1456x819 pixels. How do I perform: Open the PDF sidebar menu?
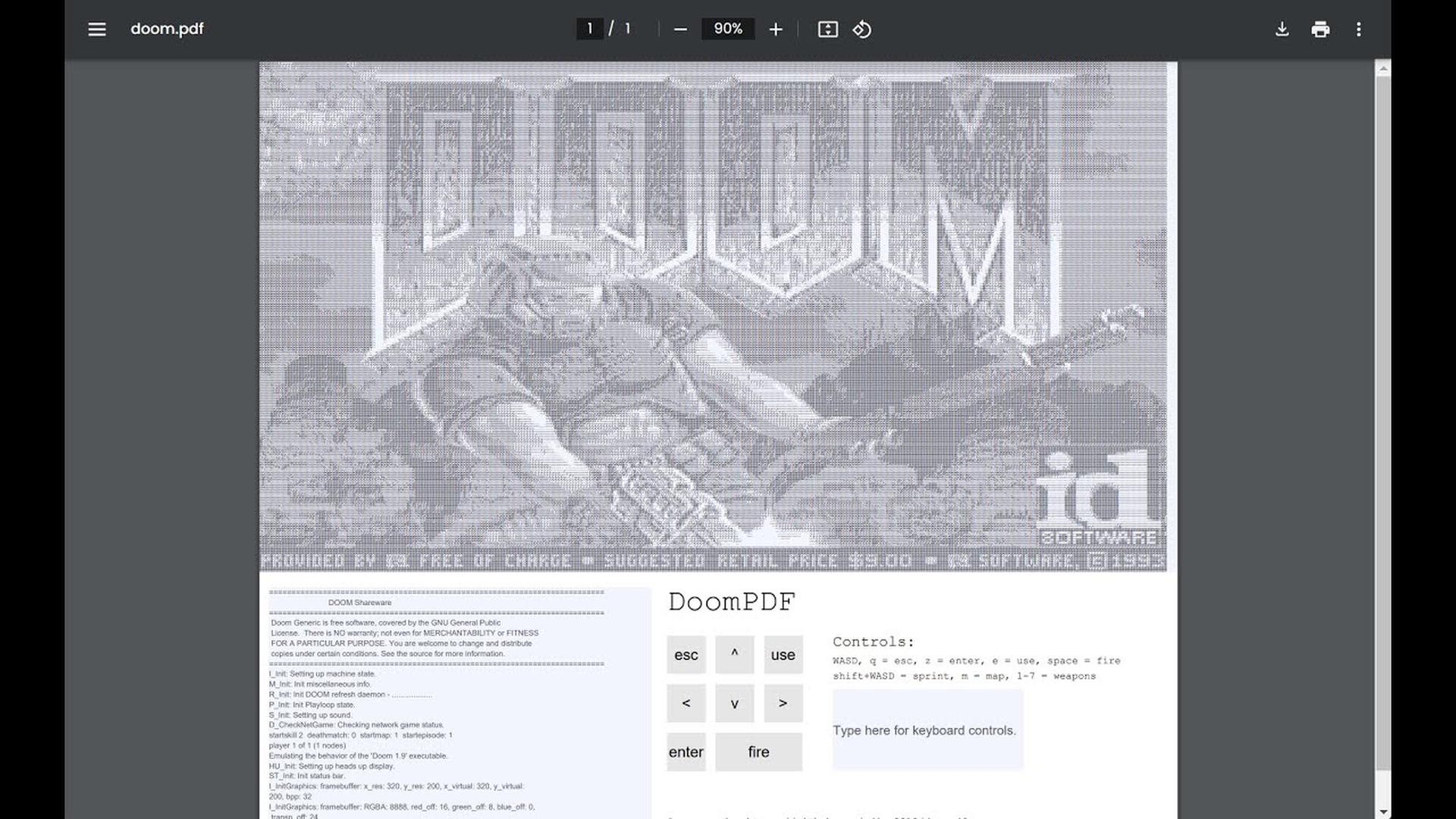click(x=96, y=29)
